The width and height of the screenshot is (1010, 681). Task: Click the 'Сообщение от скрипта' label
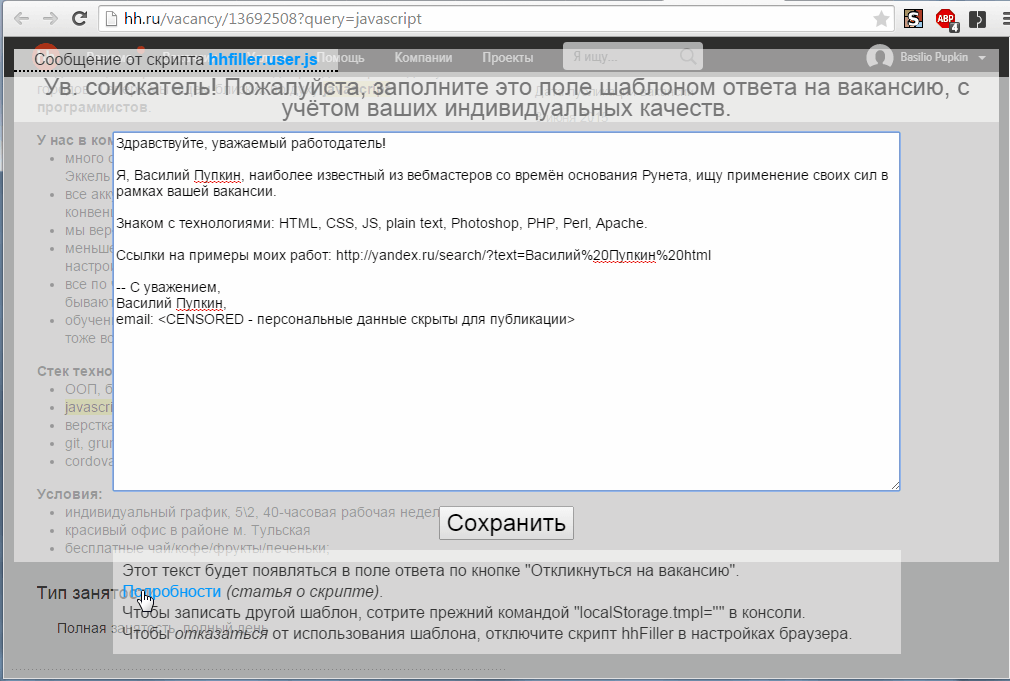[119, 59]
